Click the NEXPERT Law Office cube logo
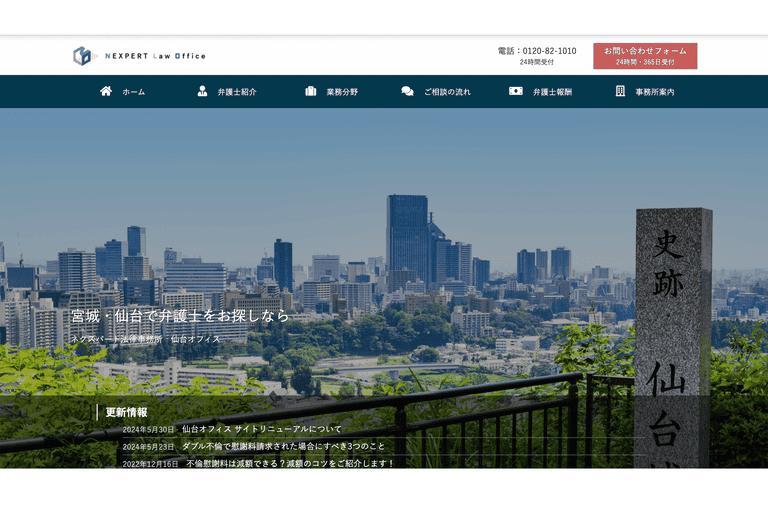Viewport: 768px width, 512px height. (82, 56)
